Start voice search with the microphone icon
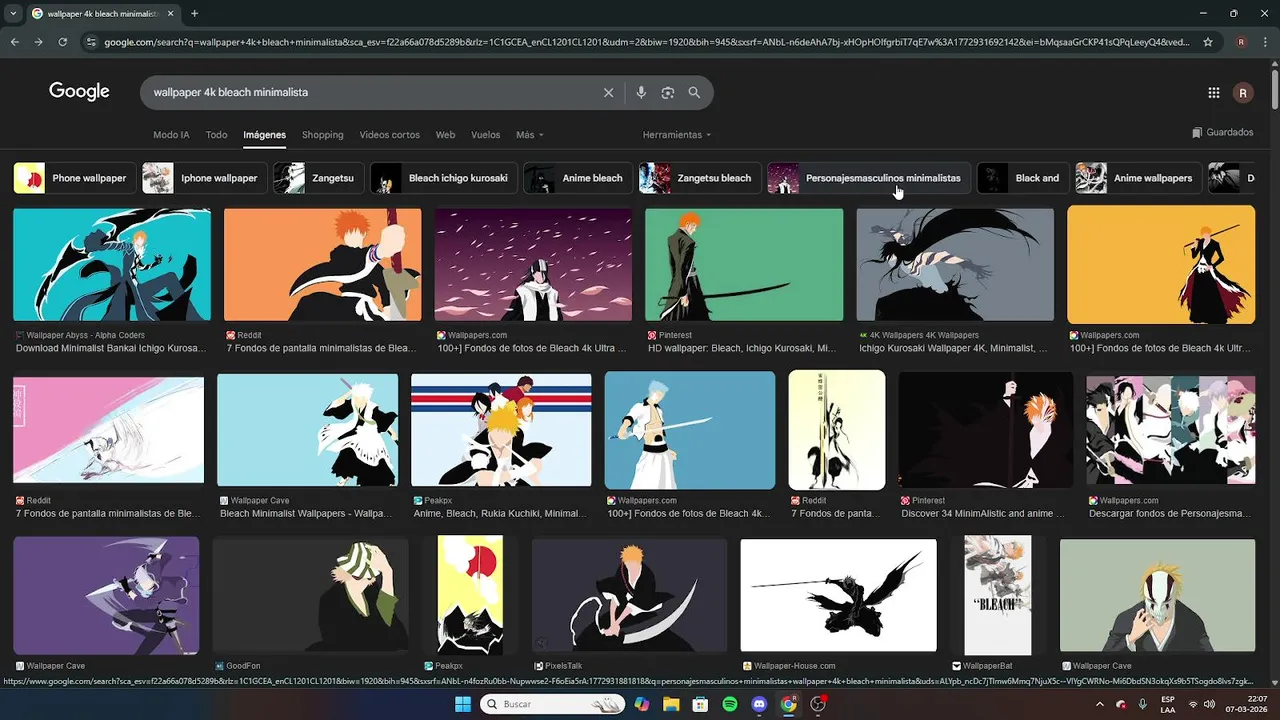 (641, 92)
